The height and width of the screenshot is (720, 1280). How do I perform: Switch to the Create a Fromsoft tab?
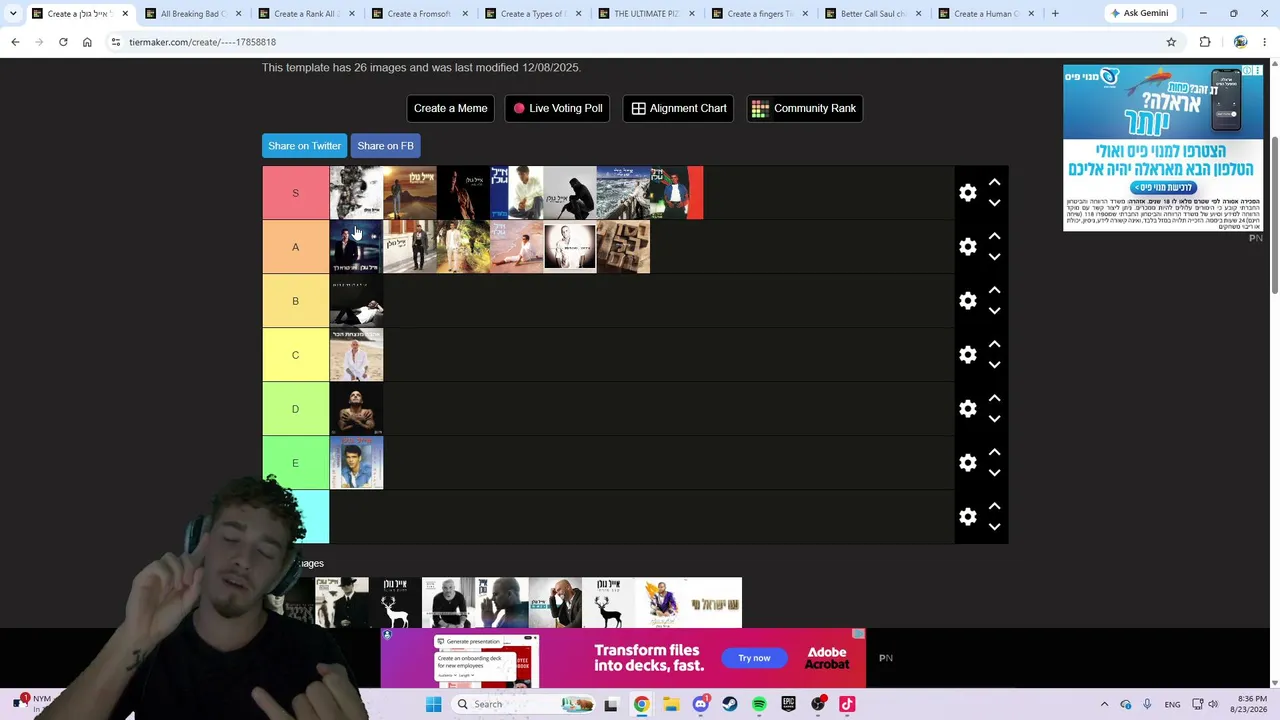tap(418, 14)
